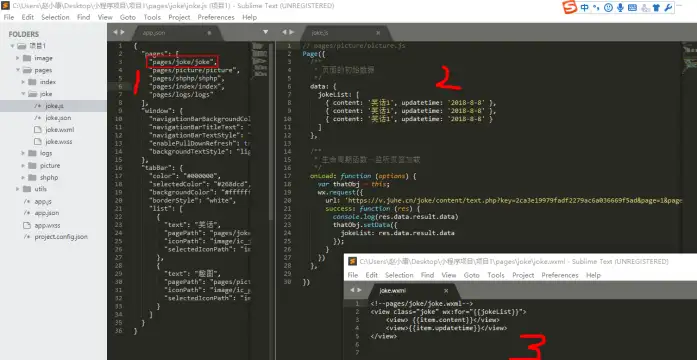Viewport: 697px width, 360px height.
Task: Expand the image folder in sidebar
Action: [18, 58]
